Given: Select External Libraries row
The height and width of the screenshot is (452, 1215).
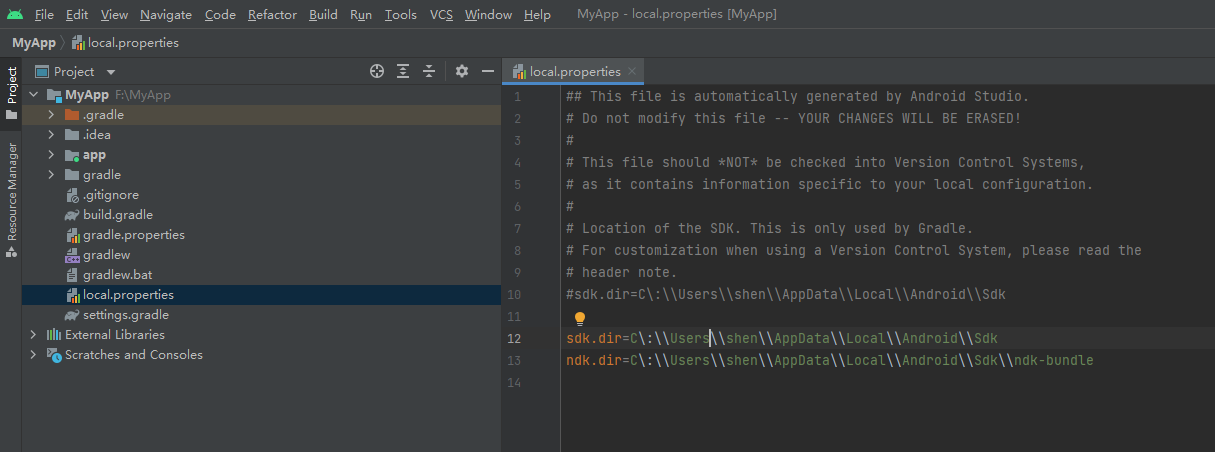Looking at the screenshot, I should [x=261, y=335].
